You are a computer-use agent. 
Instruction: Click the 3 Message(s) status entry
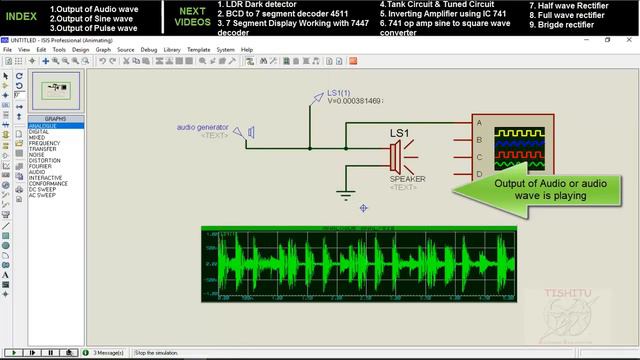[108, 353]
